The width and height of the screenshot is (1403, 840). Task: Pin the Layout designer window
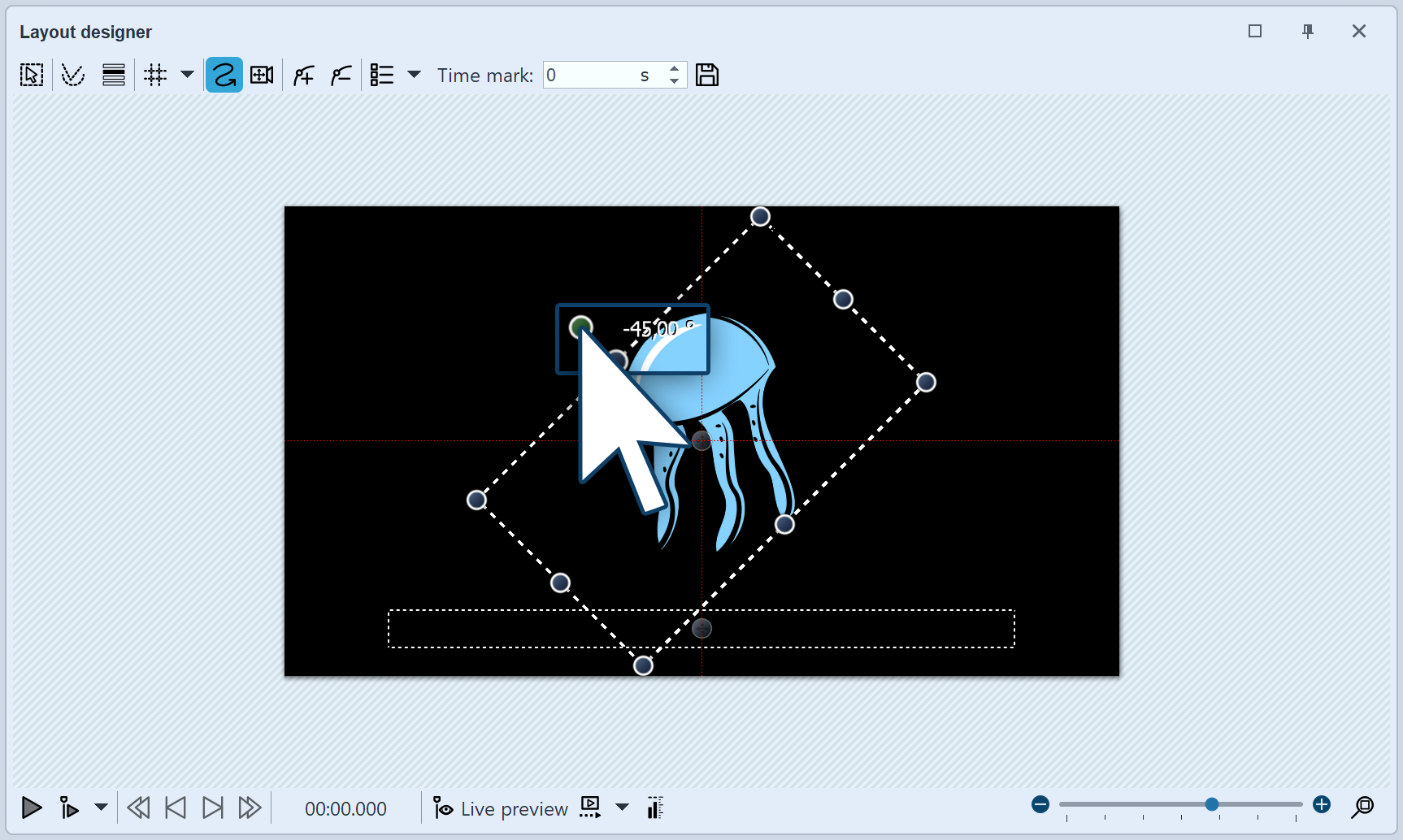click(1308, 31)
